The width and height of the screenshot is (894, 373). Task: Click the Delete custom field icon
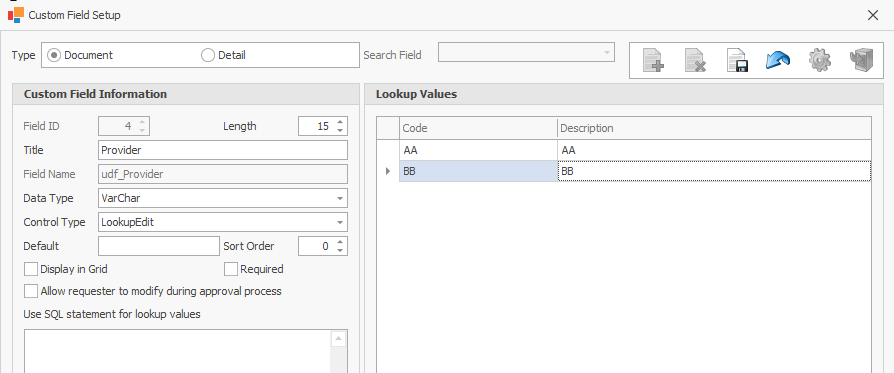(x=695, y=60)
